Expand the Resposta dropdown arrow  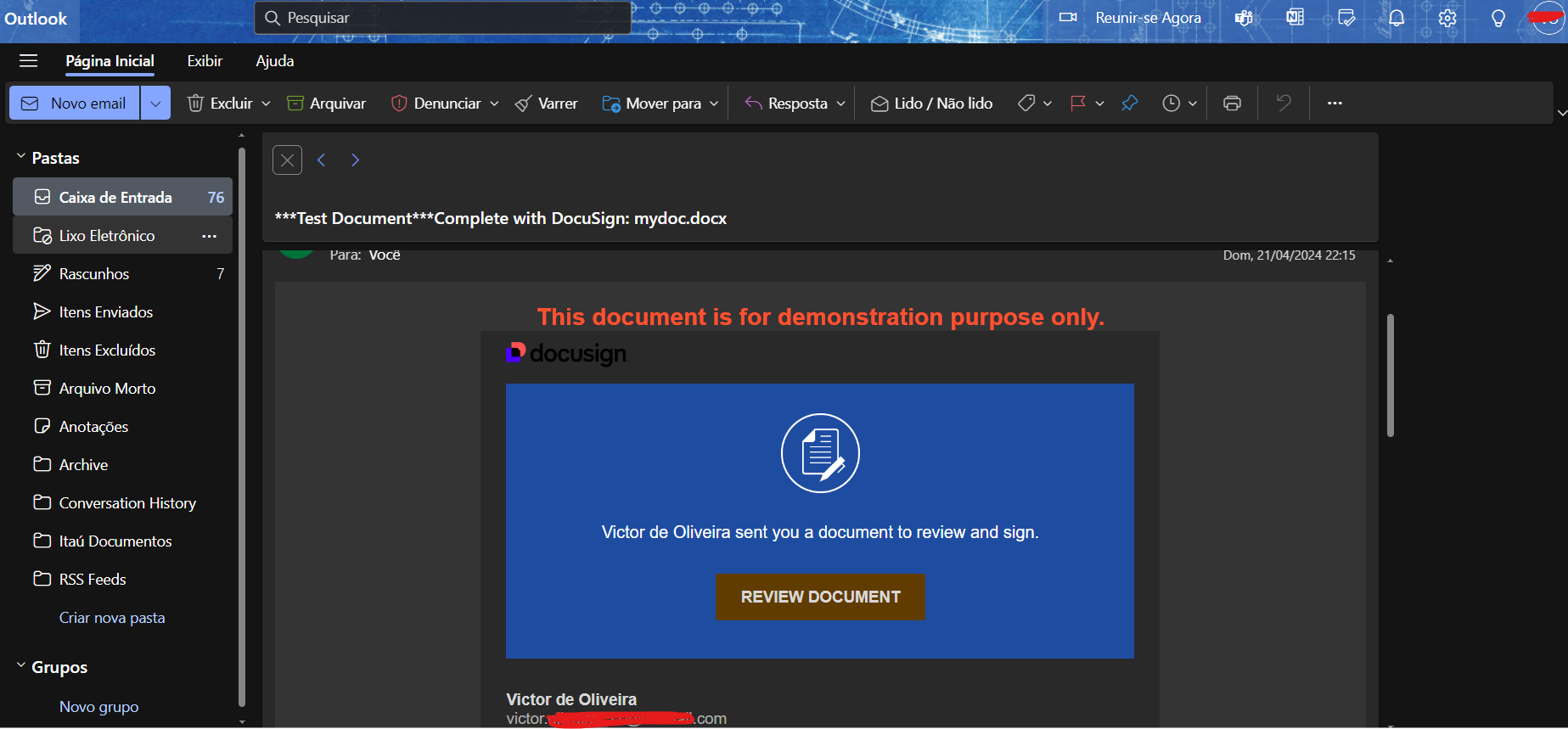(x=840, y=104)
